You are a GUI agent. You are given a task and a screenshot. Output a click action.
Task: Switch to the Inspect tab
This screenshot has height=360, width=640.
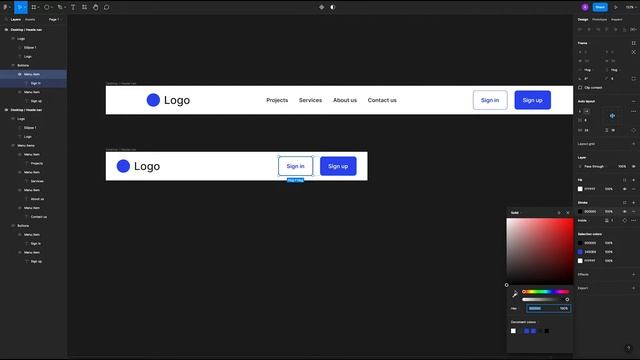(617, 20)
